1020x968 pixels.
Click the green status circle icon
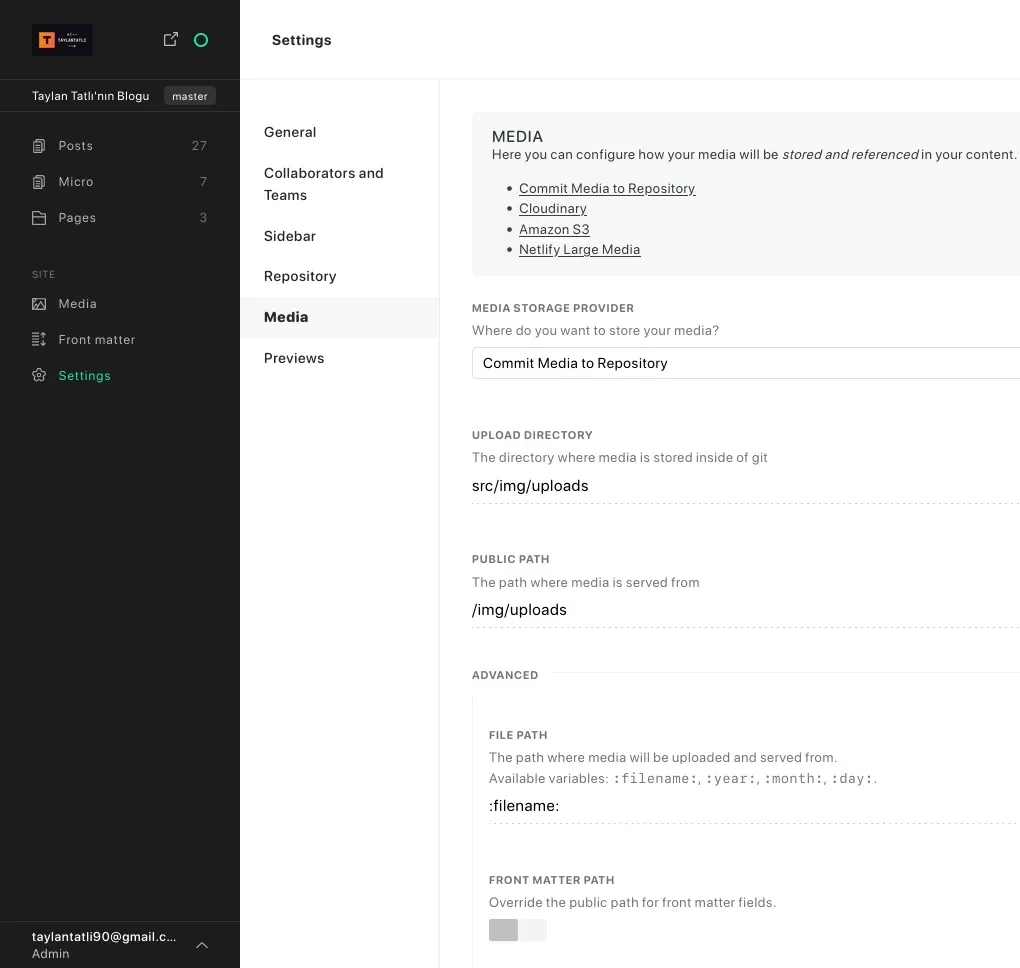pyautogui.click(x=201, y=40)
